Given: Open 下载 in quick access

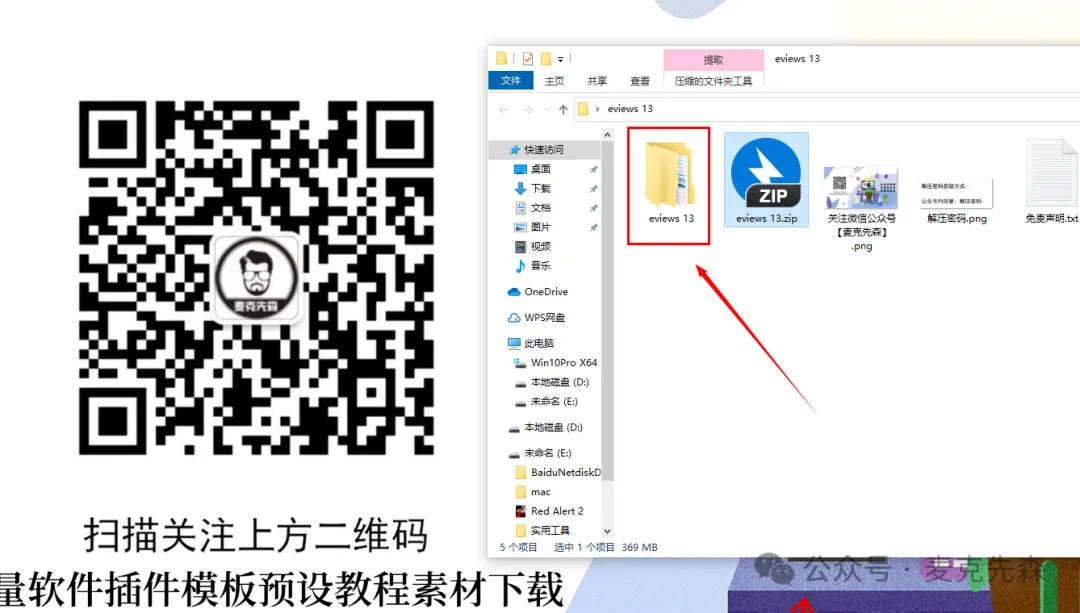Looking at the screenshot, I should coord(541,188).
